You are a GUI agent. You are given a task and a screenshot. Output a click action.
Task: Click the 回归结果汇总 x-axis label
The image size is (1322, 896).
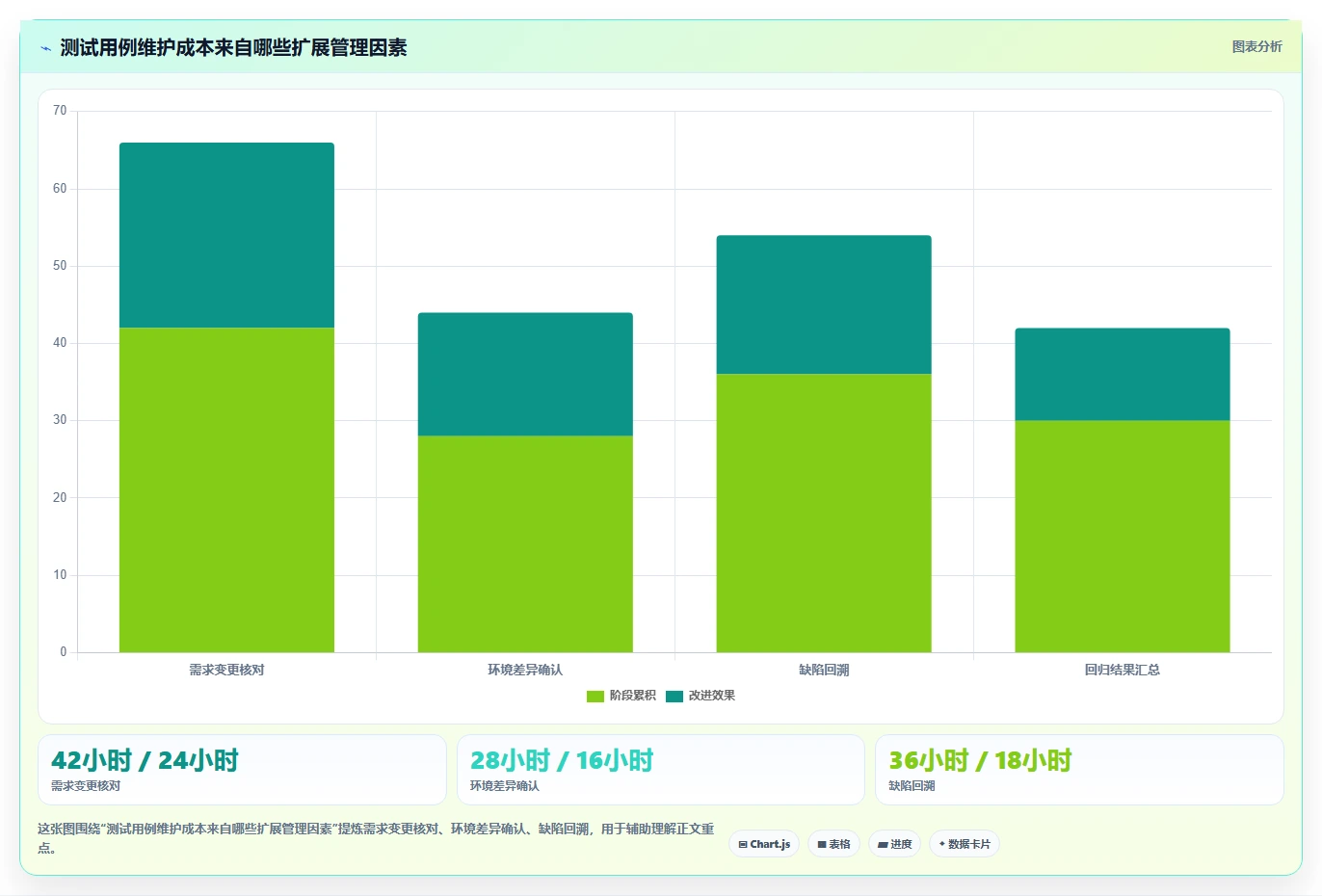(x=1123, y=670)
